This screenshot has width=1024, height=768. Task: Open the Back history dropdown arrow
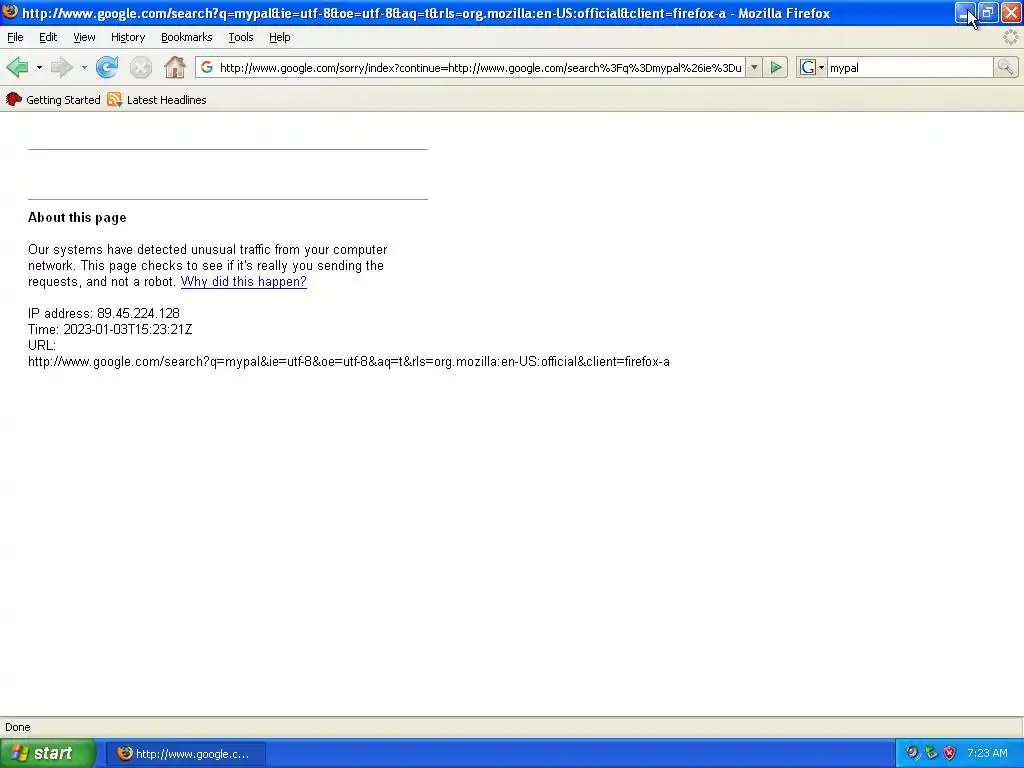pos(39,67)
